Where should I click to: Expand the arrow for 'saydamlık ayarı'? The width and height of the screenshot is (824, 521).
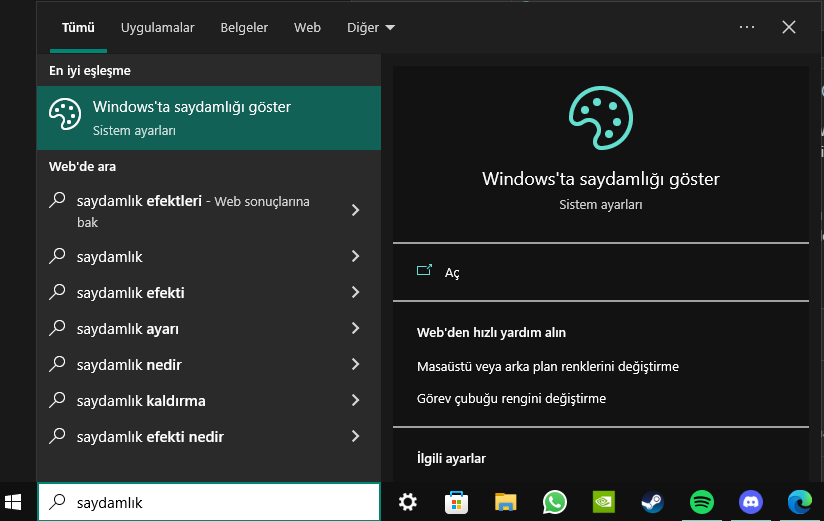(x=355, y=328)
